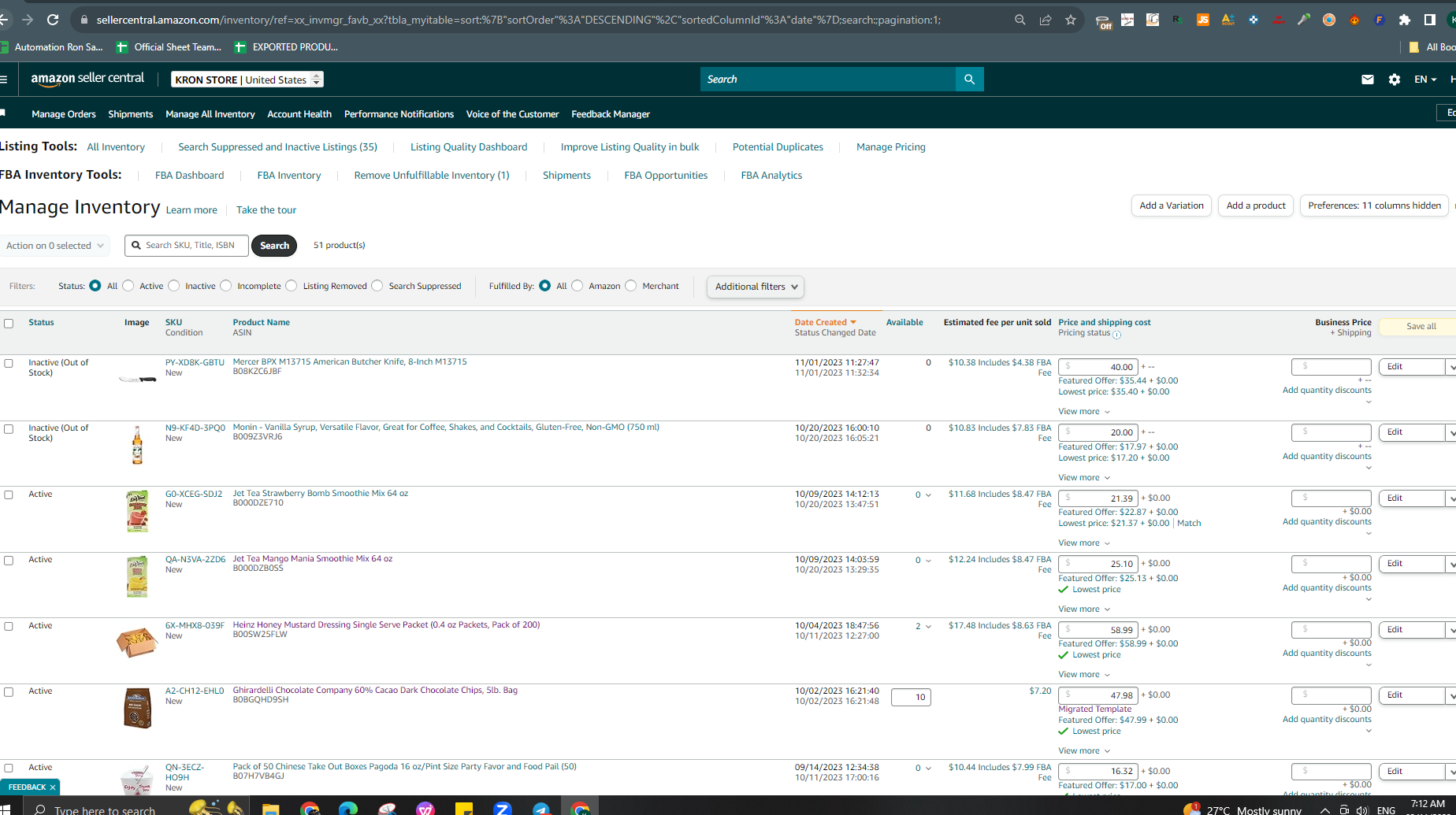Open Zoom from the taskbar
The image size is (1456, 815).
point(503,809)
